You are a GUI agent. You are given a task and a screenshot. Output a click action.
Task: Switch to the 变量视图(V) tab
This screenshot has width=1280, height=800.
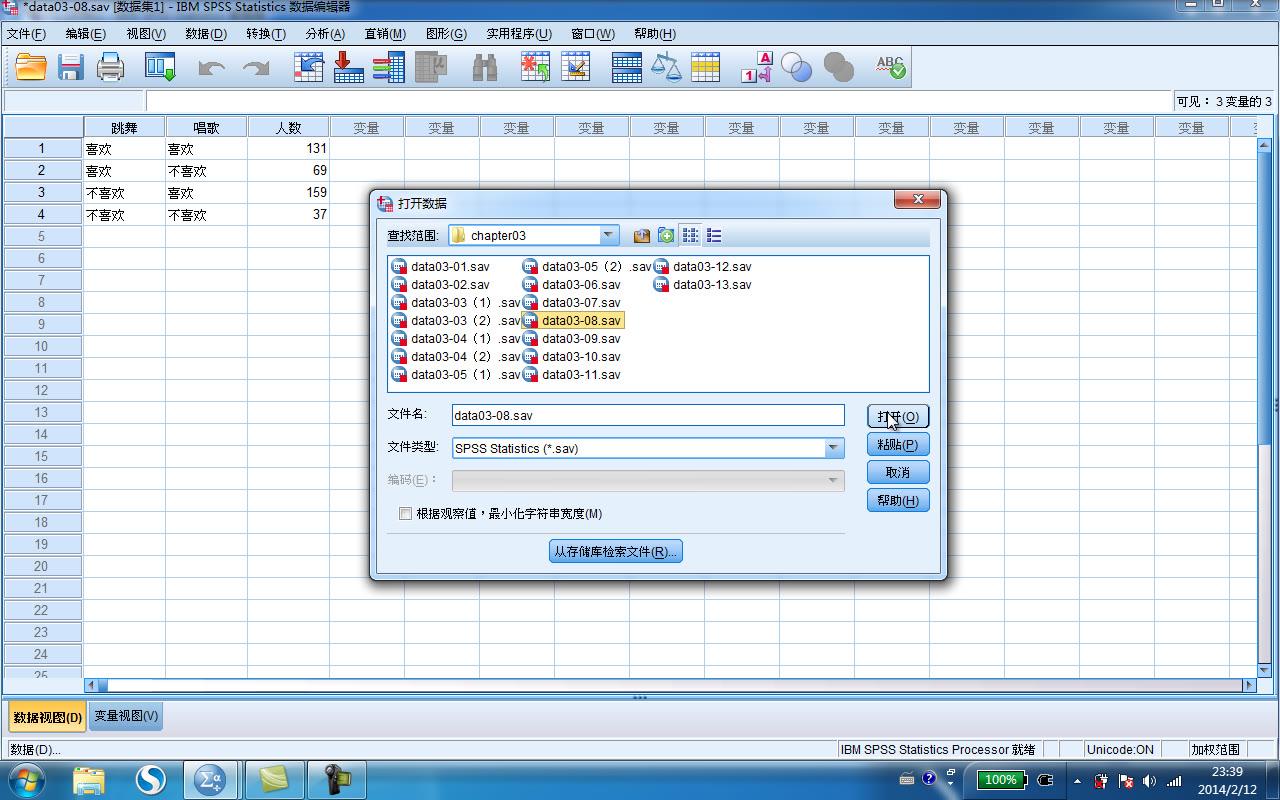[126, 716]
